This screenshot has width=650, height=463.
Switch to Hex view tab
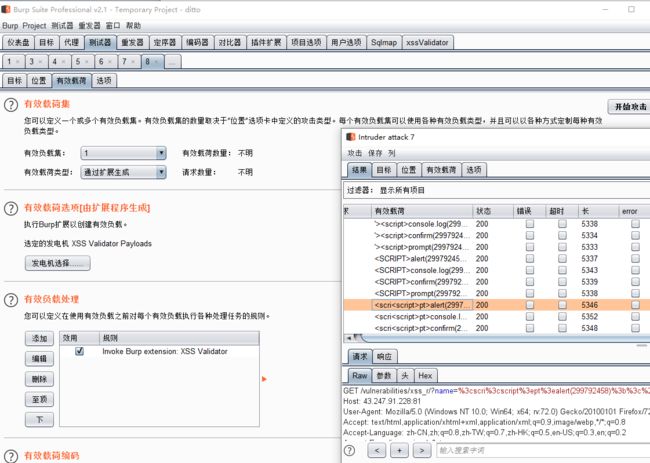click(425, 376)
